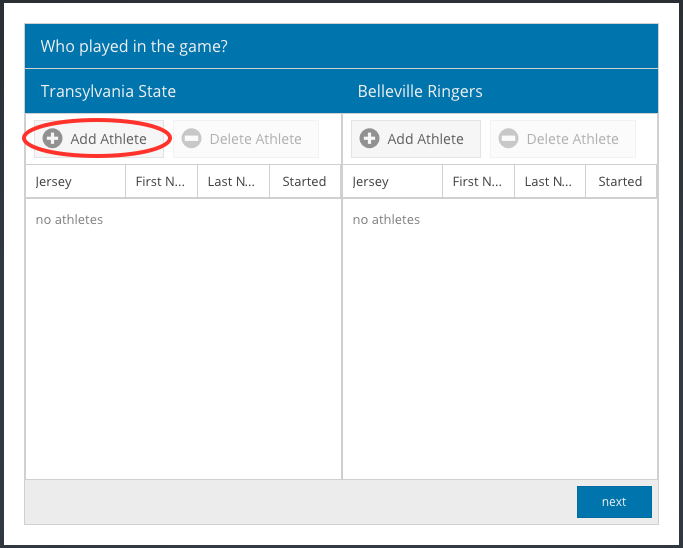Sort by Last Name column for Transylvania State

(233, 181)
